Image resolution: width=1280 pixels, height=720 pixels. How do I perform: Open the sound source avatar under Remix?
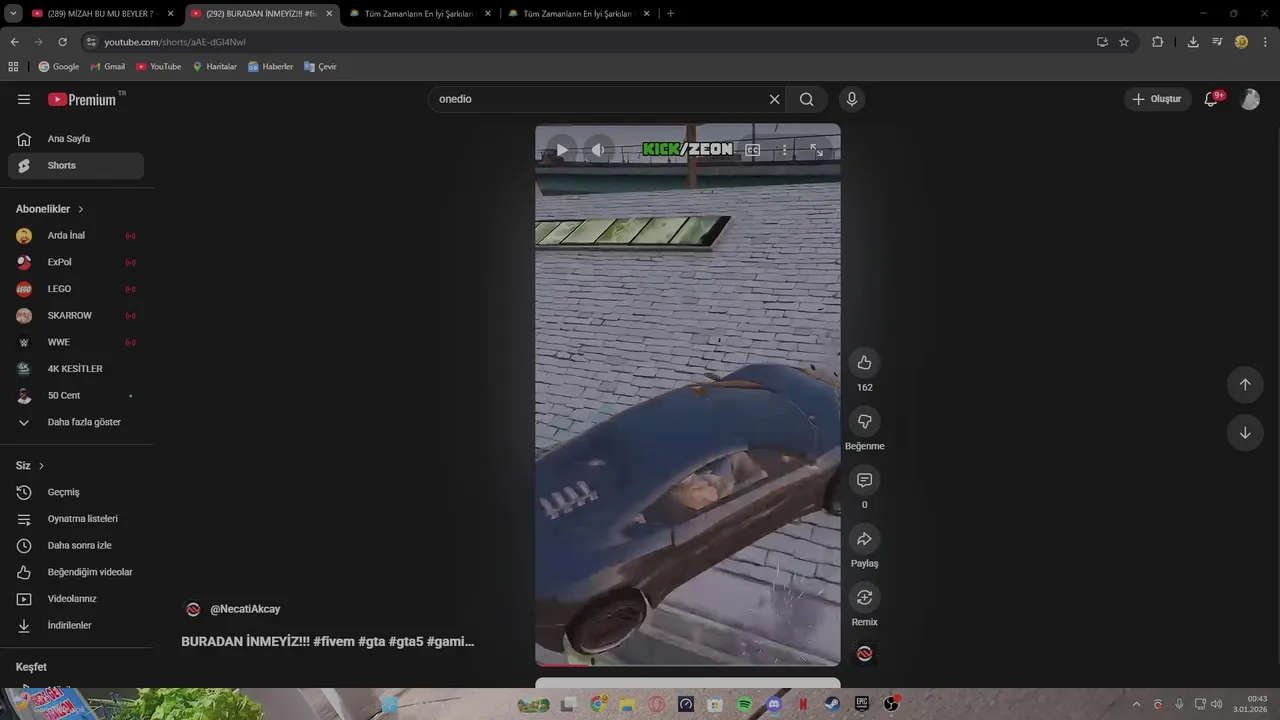pyautogui.click(x=865, y=654)
